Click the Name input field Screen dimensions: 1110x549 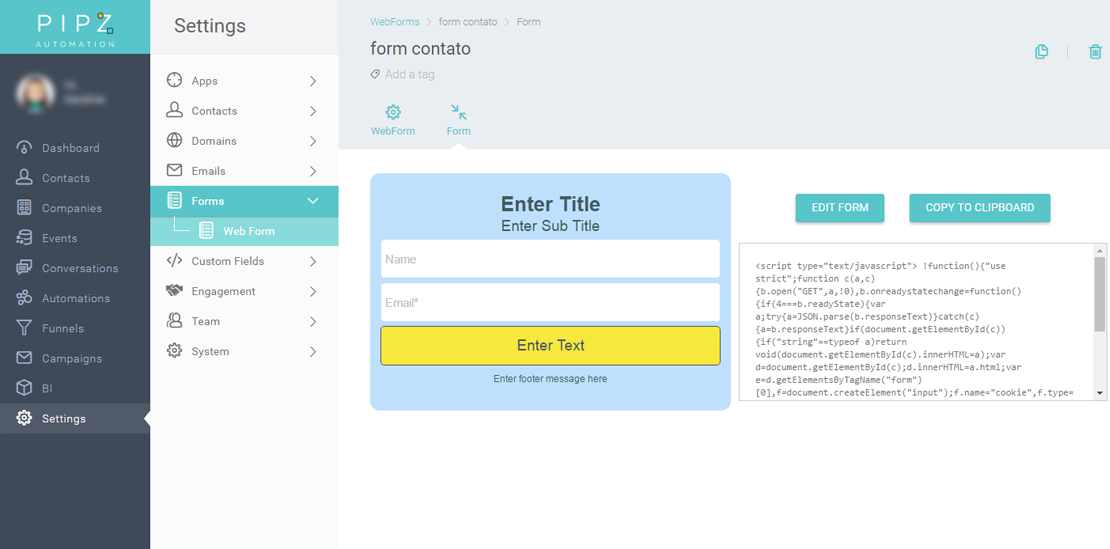point(550,259)
